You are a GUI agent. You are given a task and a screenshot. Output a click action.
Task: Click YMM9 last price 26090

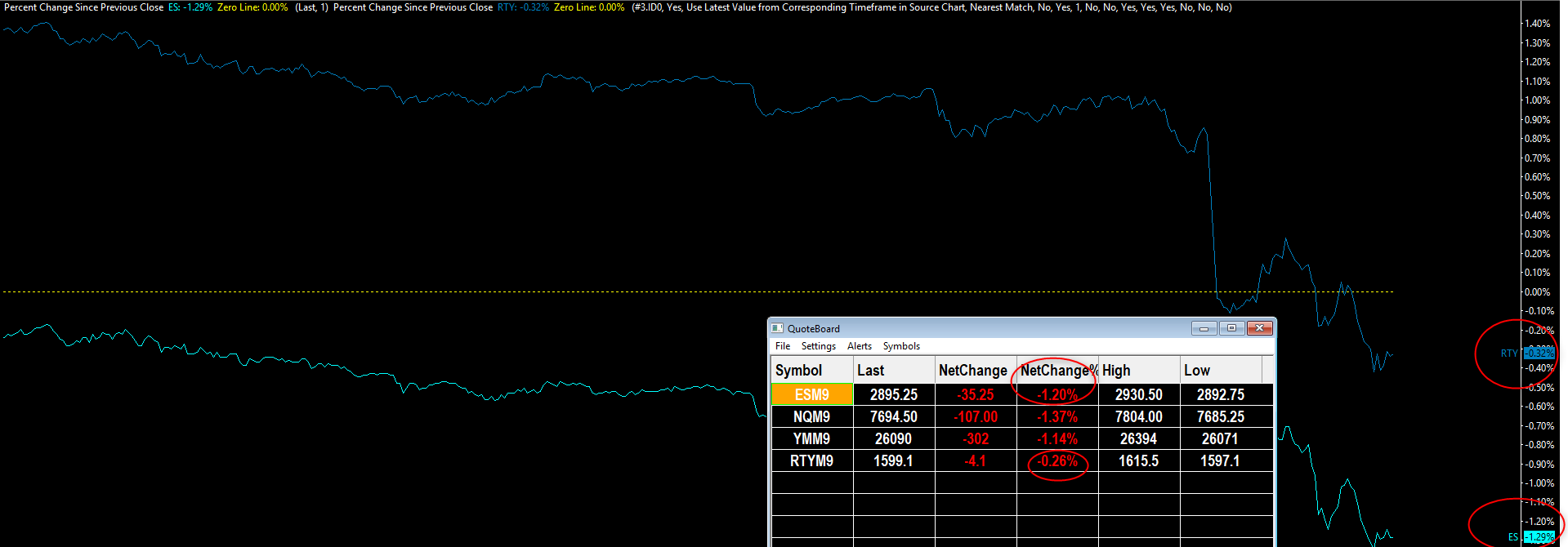click(x=894, y=438)
